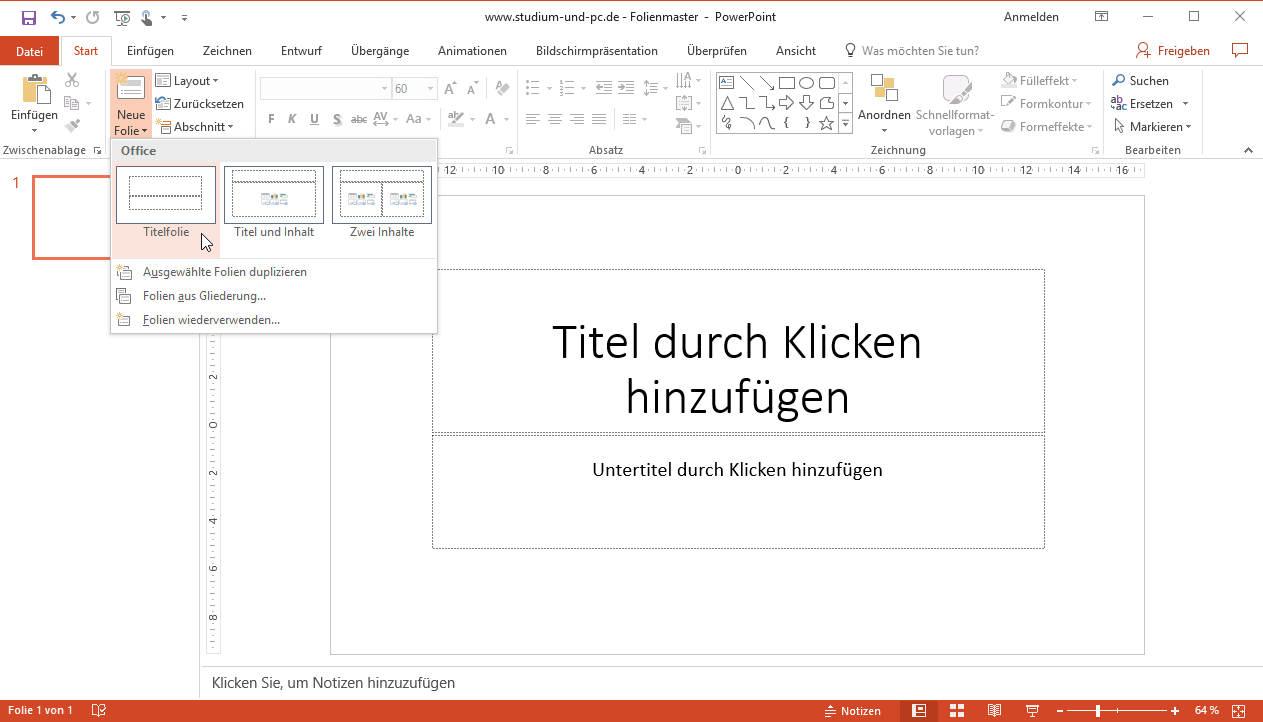1263x722 pixels.
Task: Click the notes area to add notes
Action: point(731,683)
